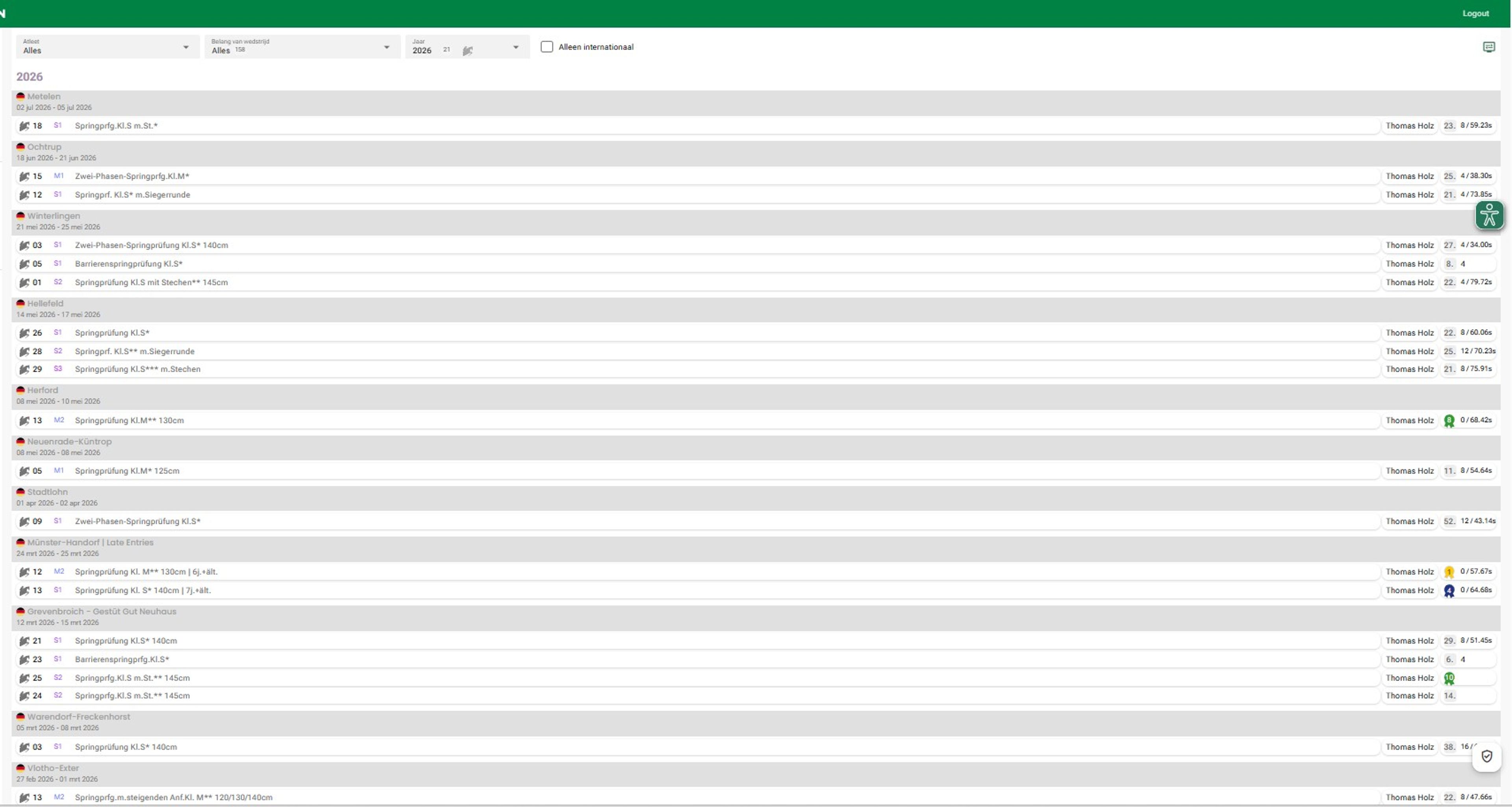Open the Jaar 2026 dropdown

(467, 46)
